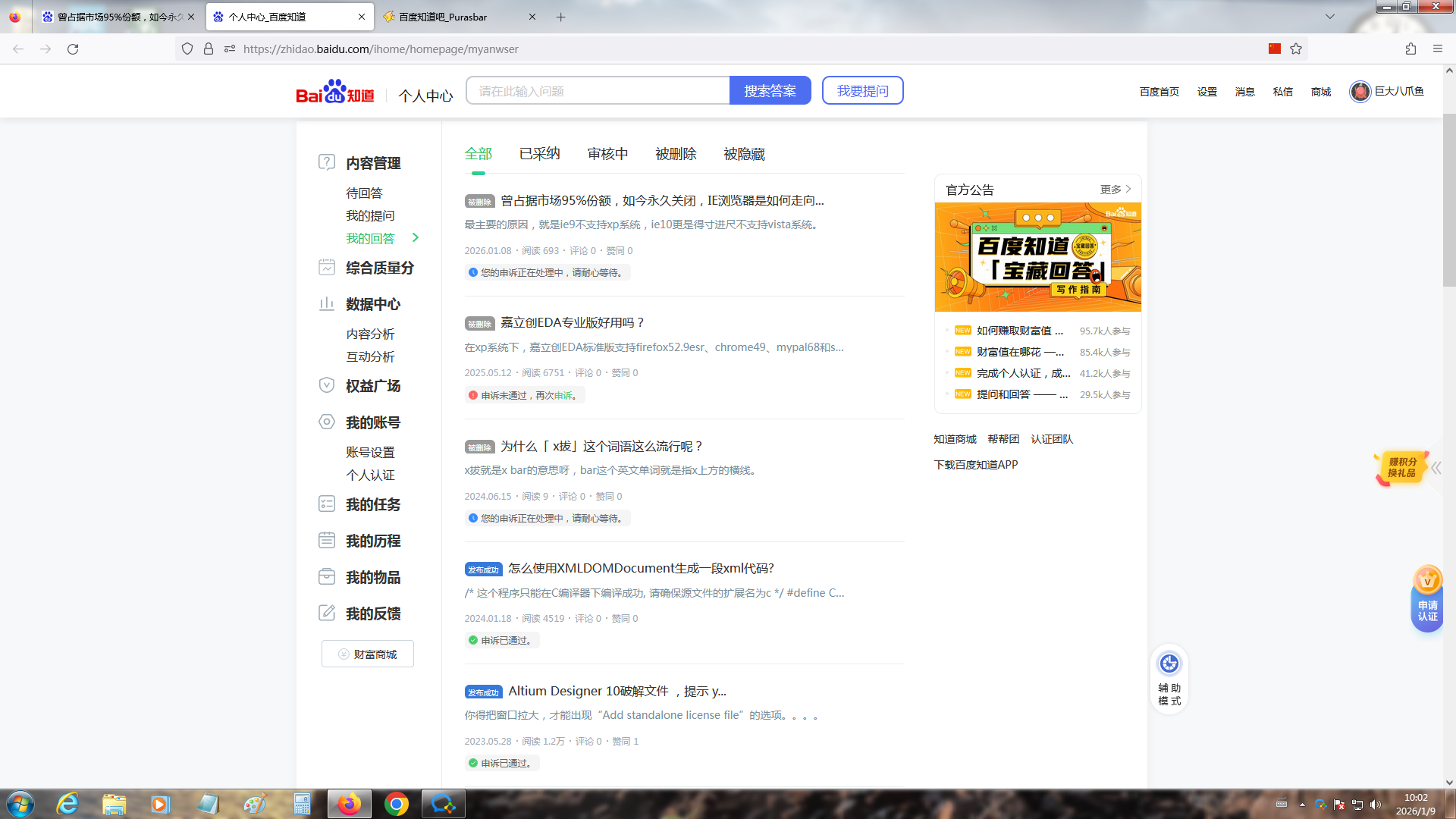
Task: Open the 宝藏回答 announcement banner image
Action: [1037, 257]
